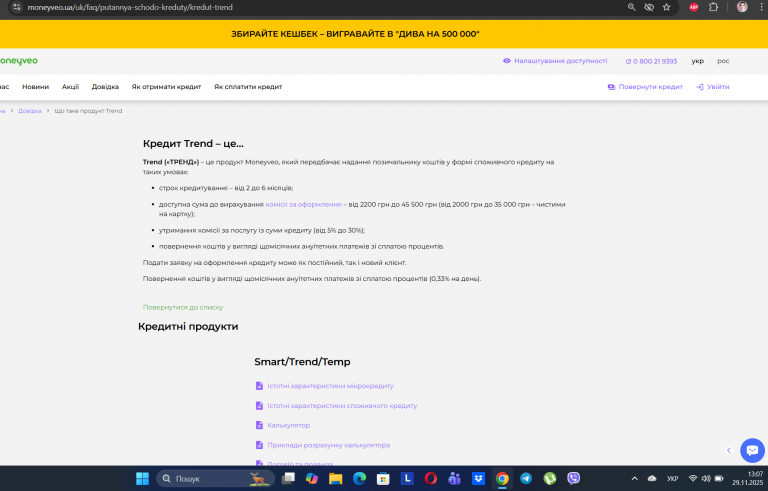Open Viber from the taskbar
Viewport: 768px width, 491px height.
(574, 478)
